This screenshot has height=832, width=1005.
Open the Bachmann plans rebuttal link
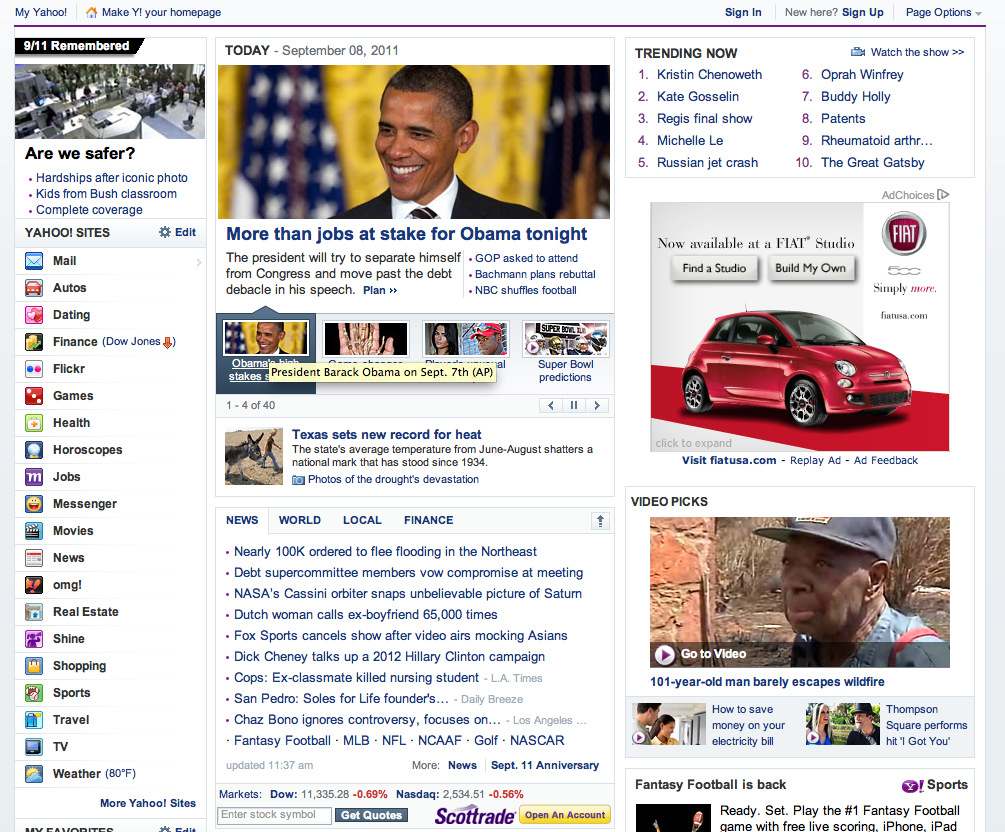pyautogui.click(x=535, y=274)
